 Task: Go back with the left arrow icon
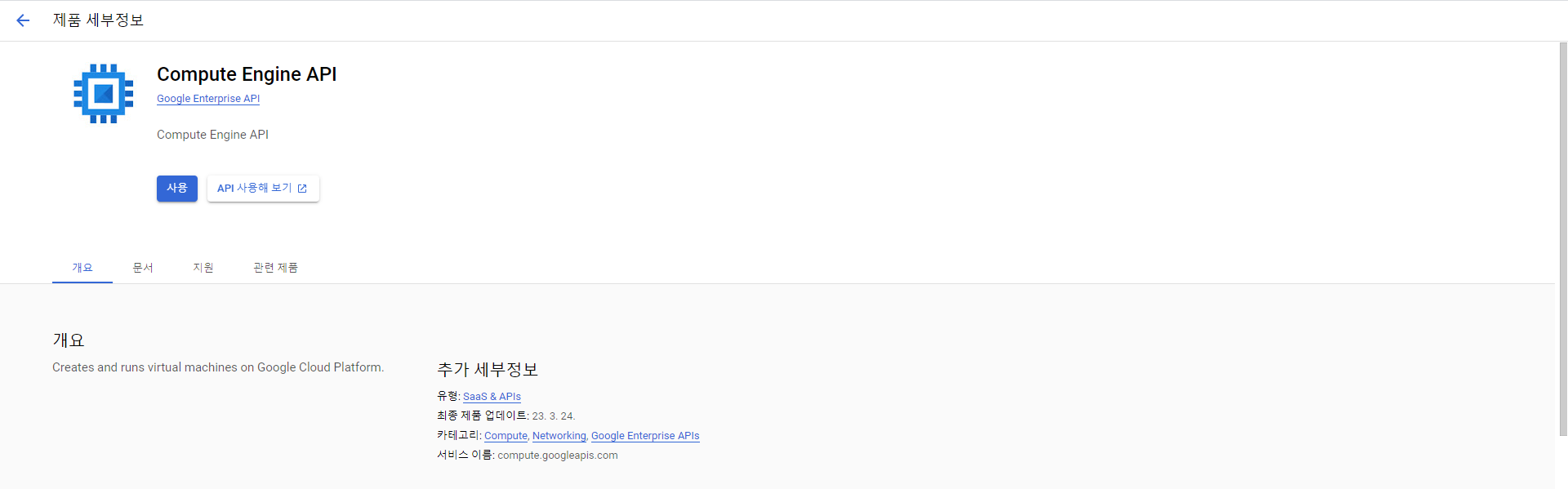pos(23,20)
